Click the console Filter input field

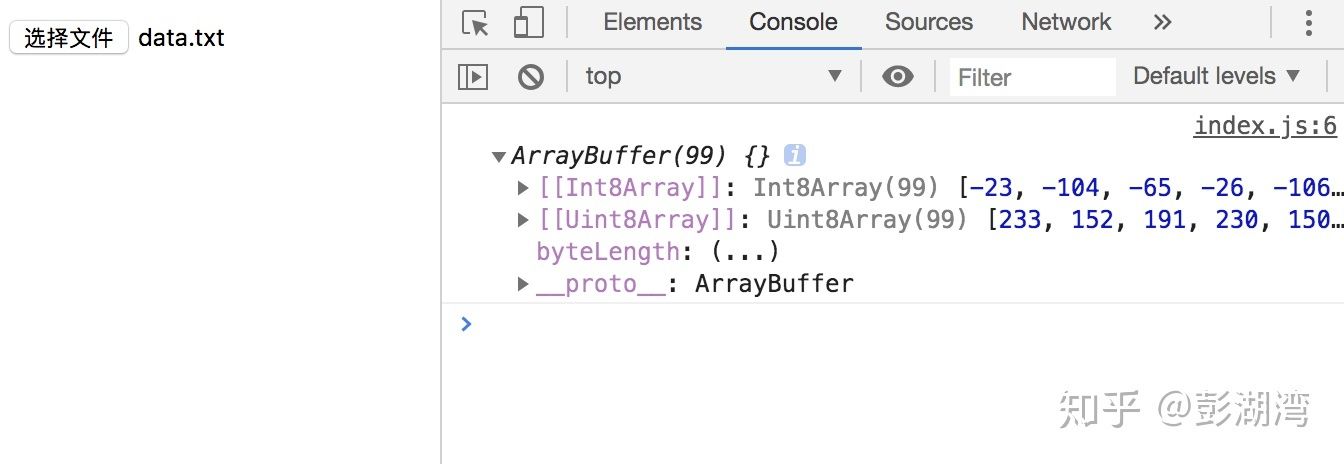pos(1030,77)
